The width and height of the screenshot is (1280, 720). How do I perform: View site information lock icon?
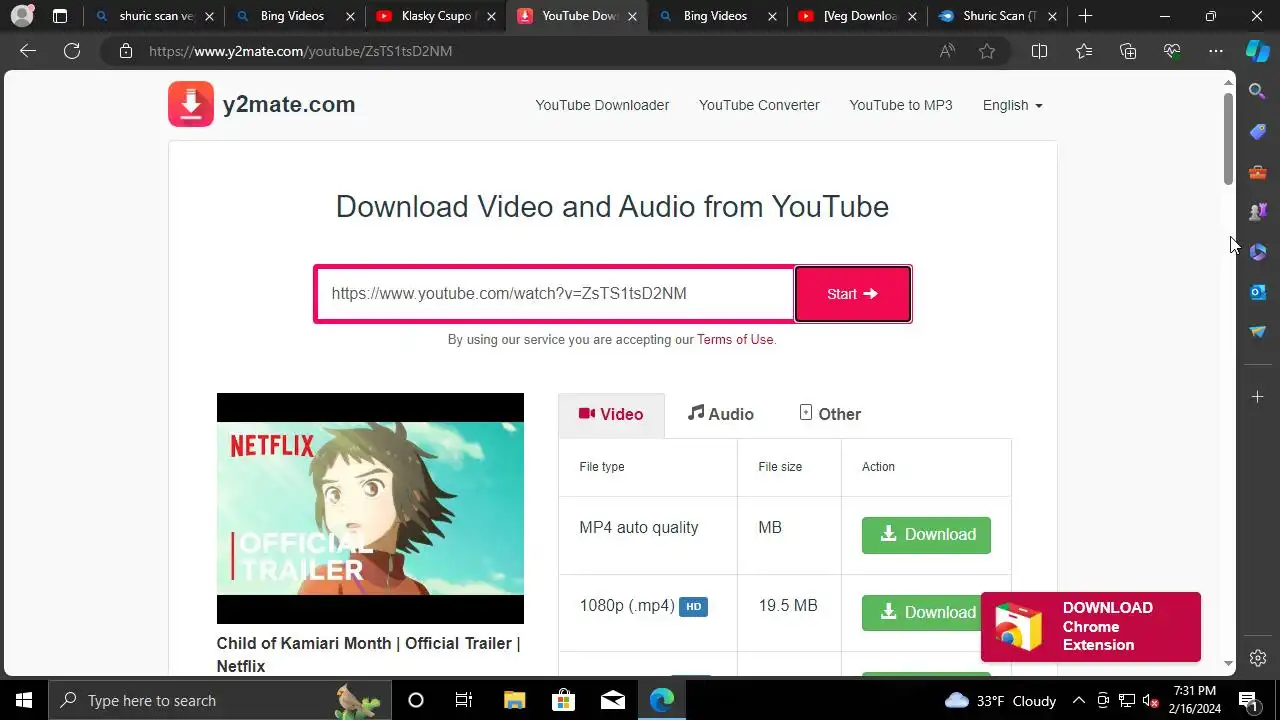pyautogui.click(x=125, y=51)
